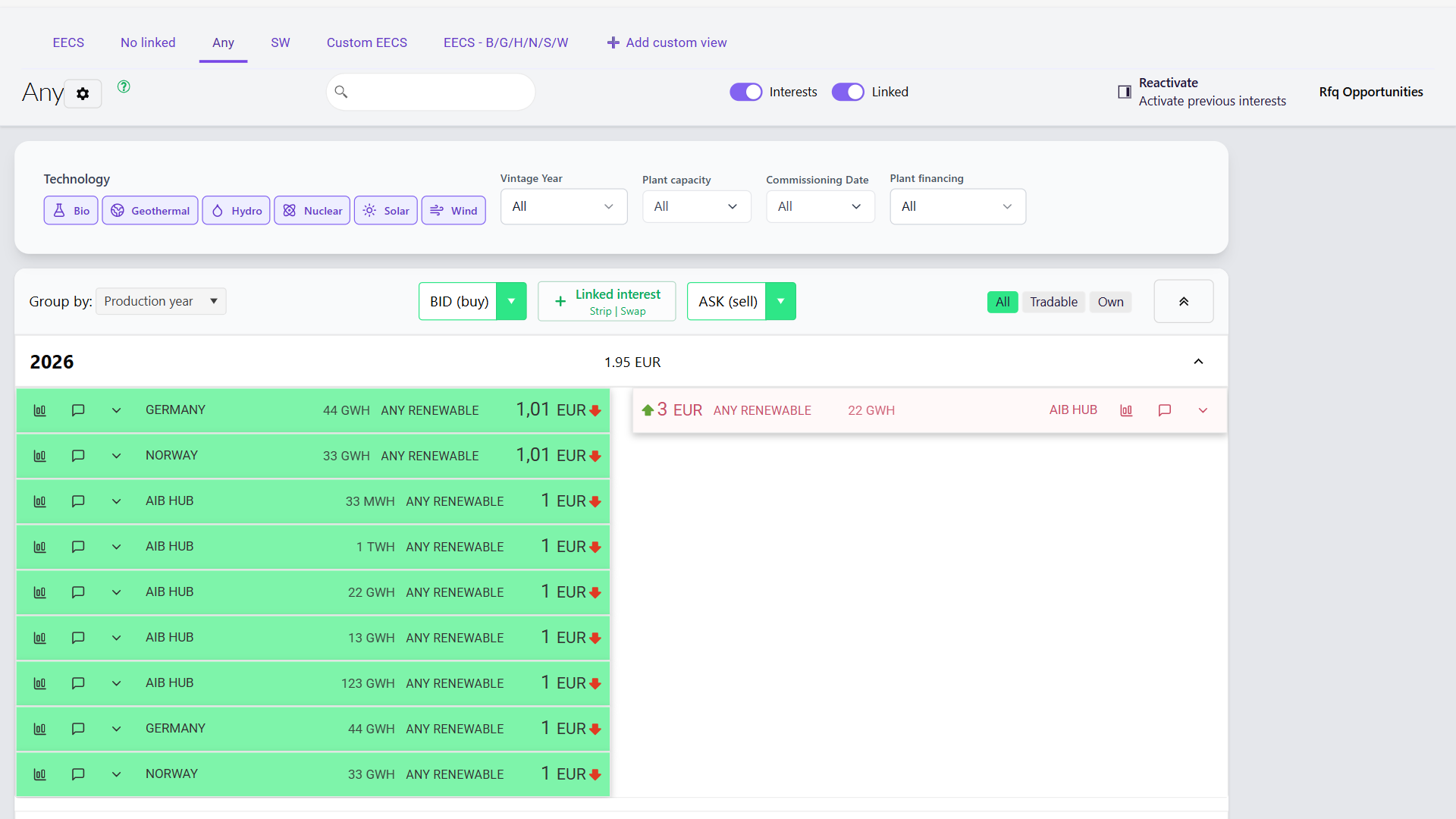Open chart icon for Norway 33 GWH 1 EUR bid
The width and height of the screenshot is (1456, 819).
(39, 774)
